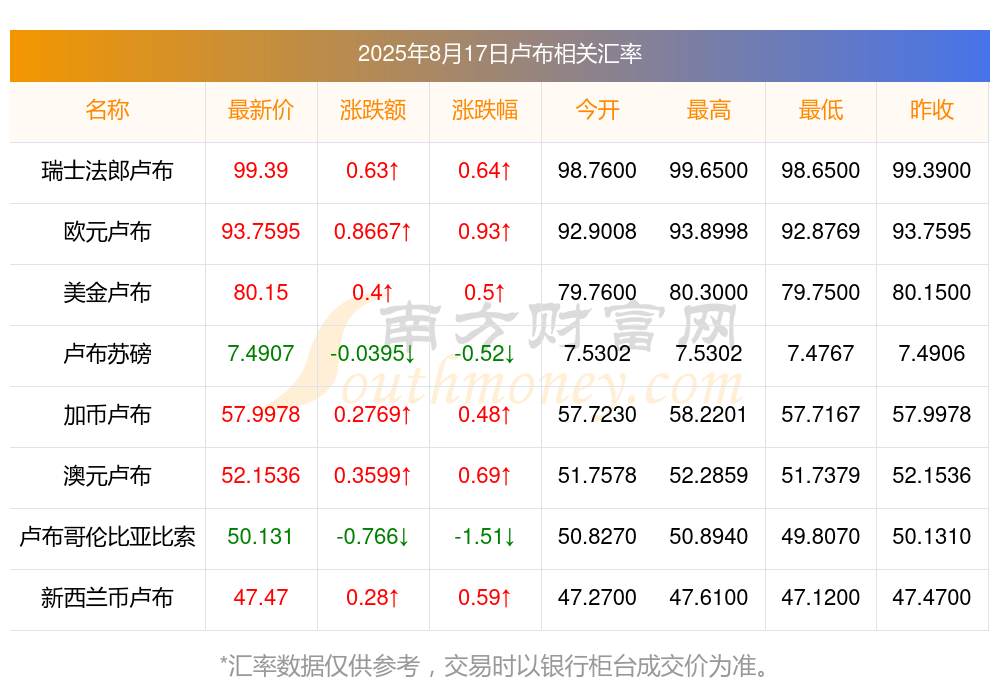Screen dimensions: 1000x698
Task: Select the 最高 column header
Action: [709, 110]
